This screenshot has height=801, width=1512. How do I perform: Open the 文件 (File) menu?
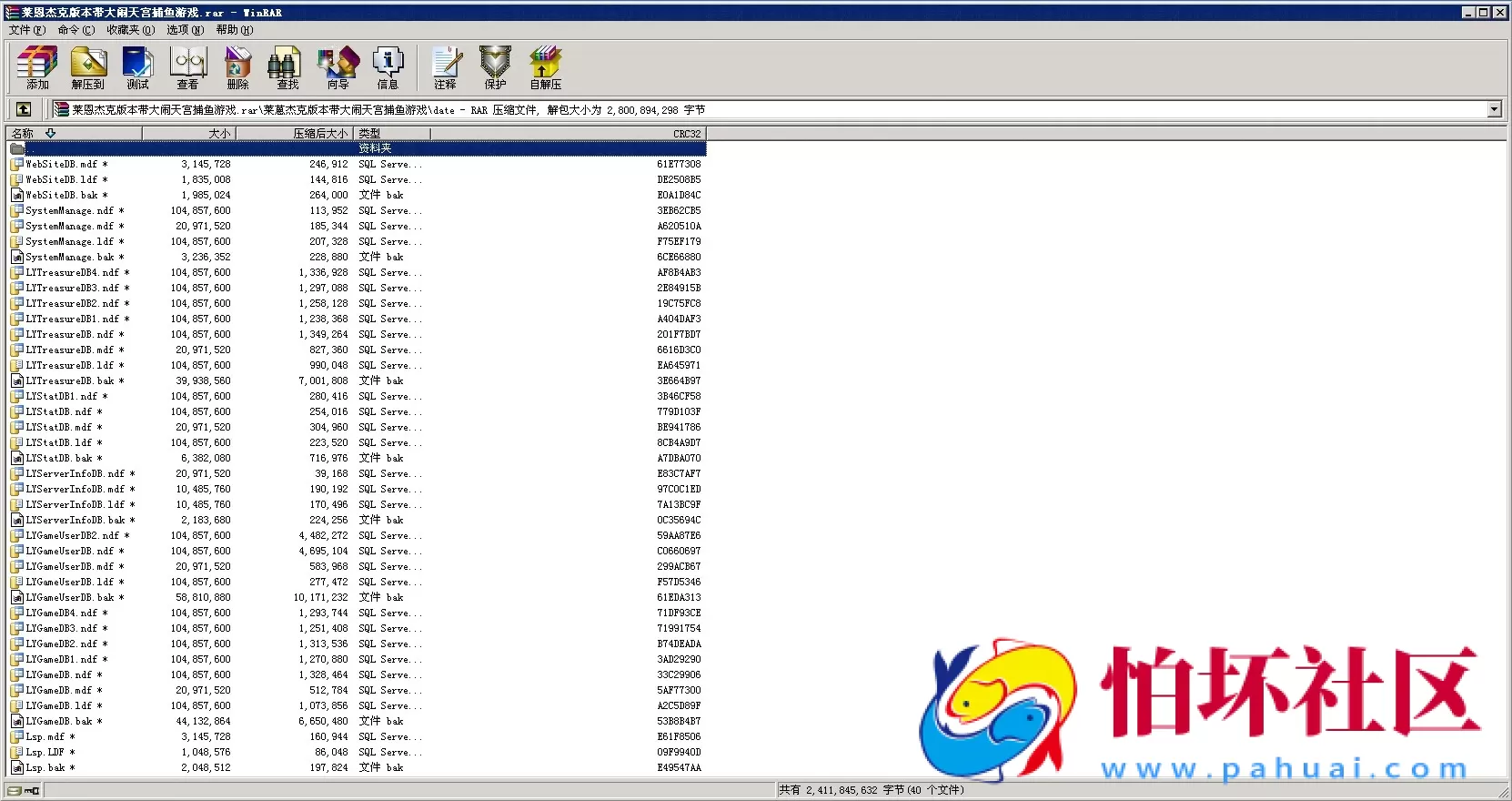26,30
